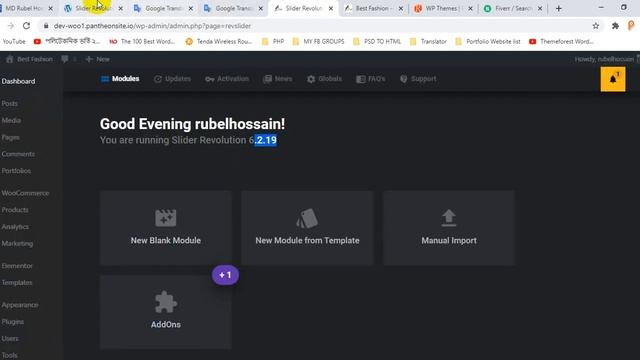640x360 pixels.
Task: Open Portfolios in WordPress sidebar
Action: point(16,171)
